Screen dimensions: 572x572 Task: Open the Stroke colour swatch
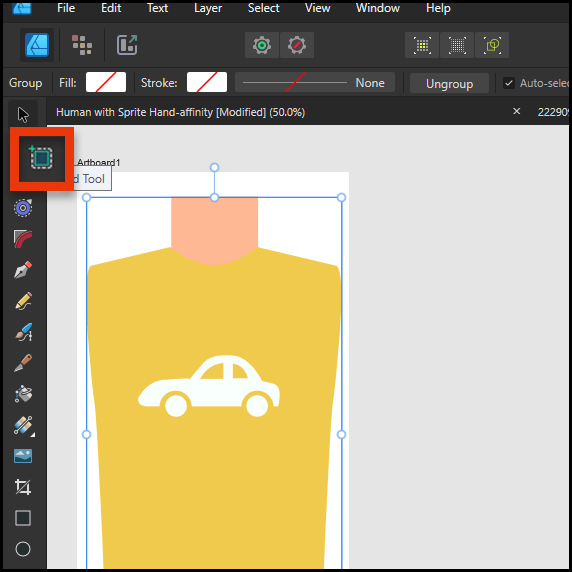click(207, 82)
